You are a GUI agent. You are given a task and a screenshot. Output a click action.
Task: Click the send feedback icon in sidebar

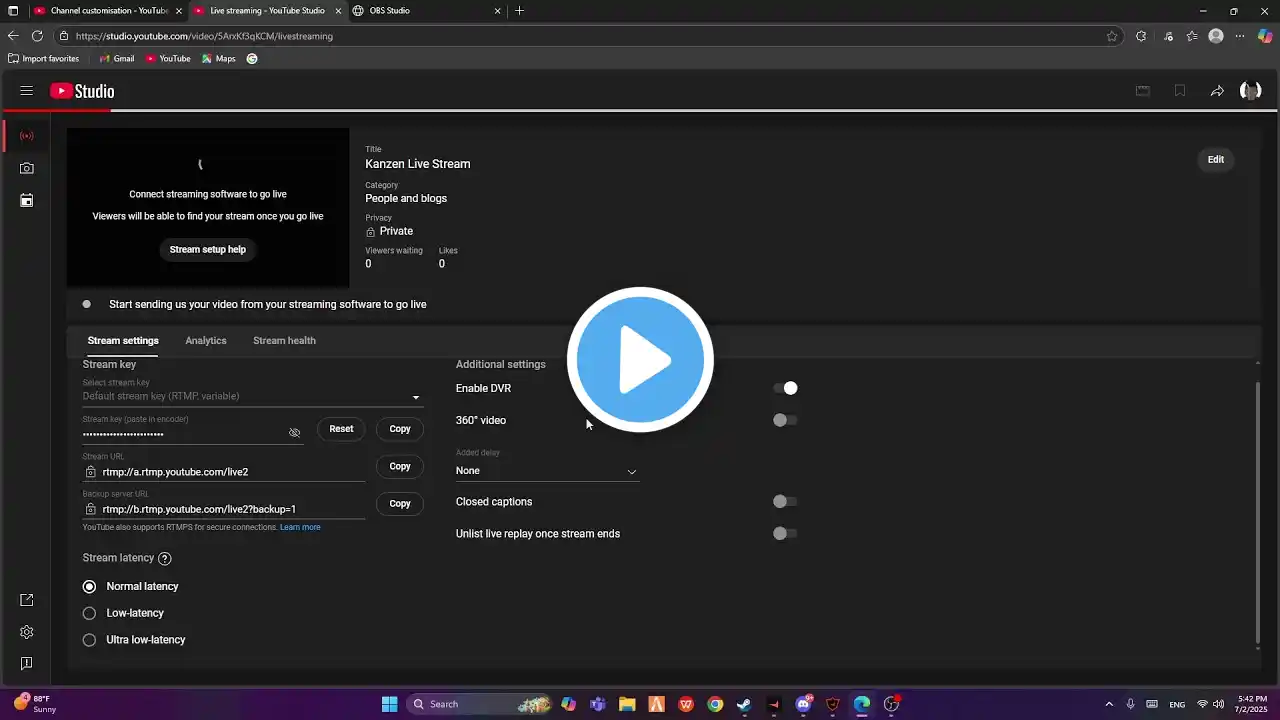coord(27,664)
